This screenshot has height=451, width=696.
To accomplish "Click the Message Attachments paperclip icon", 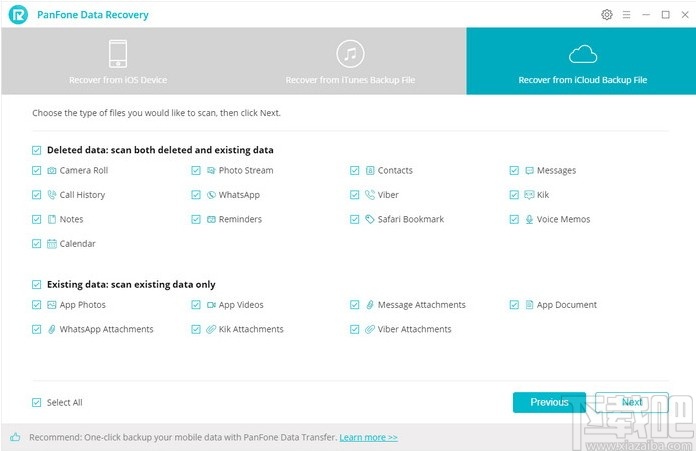I will (370, 305).
